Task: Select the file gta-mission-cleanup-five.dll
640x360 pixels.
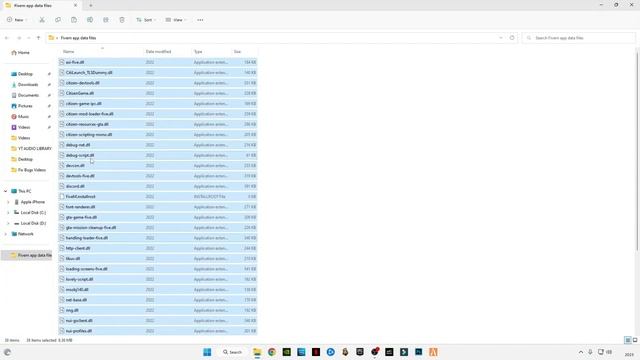Action: (158, 227)
